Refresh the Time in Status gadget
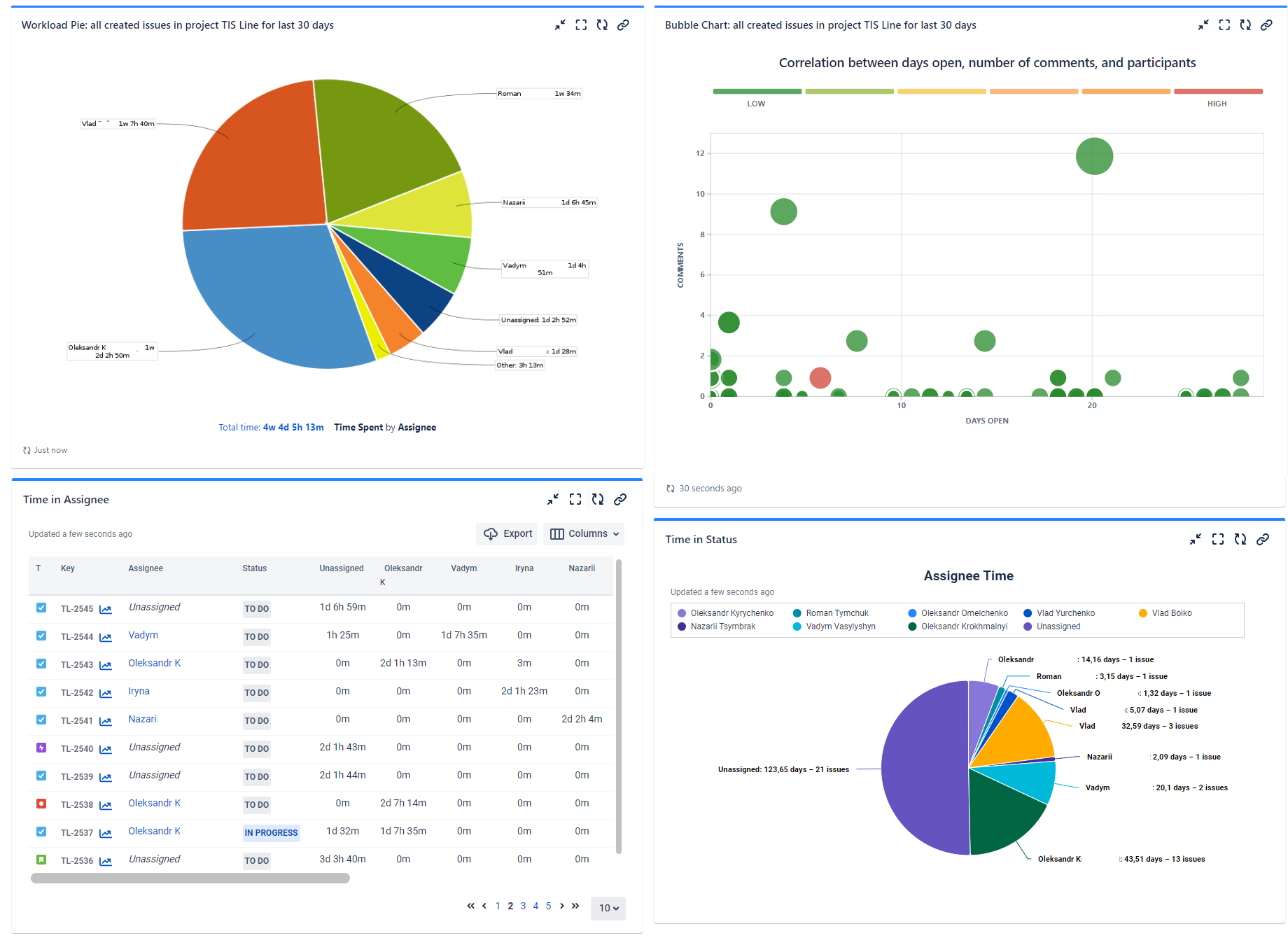1288x938 pixels. coord(1240,539)
